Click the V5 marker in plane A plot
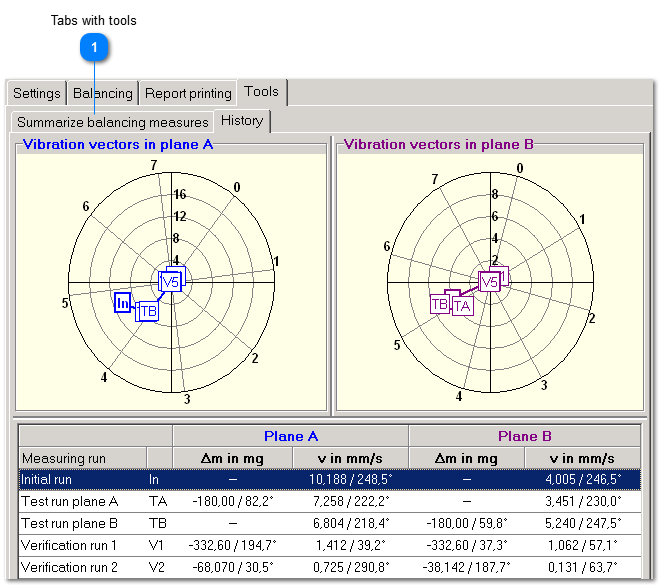This screenshot has height=588, width=662. [x=171, y=282]
